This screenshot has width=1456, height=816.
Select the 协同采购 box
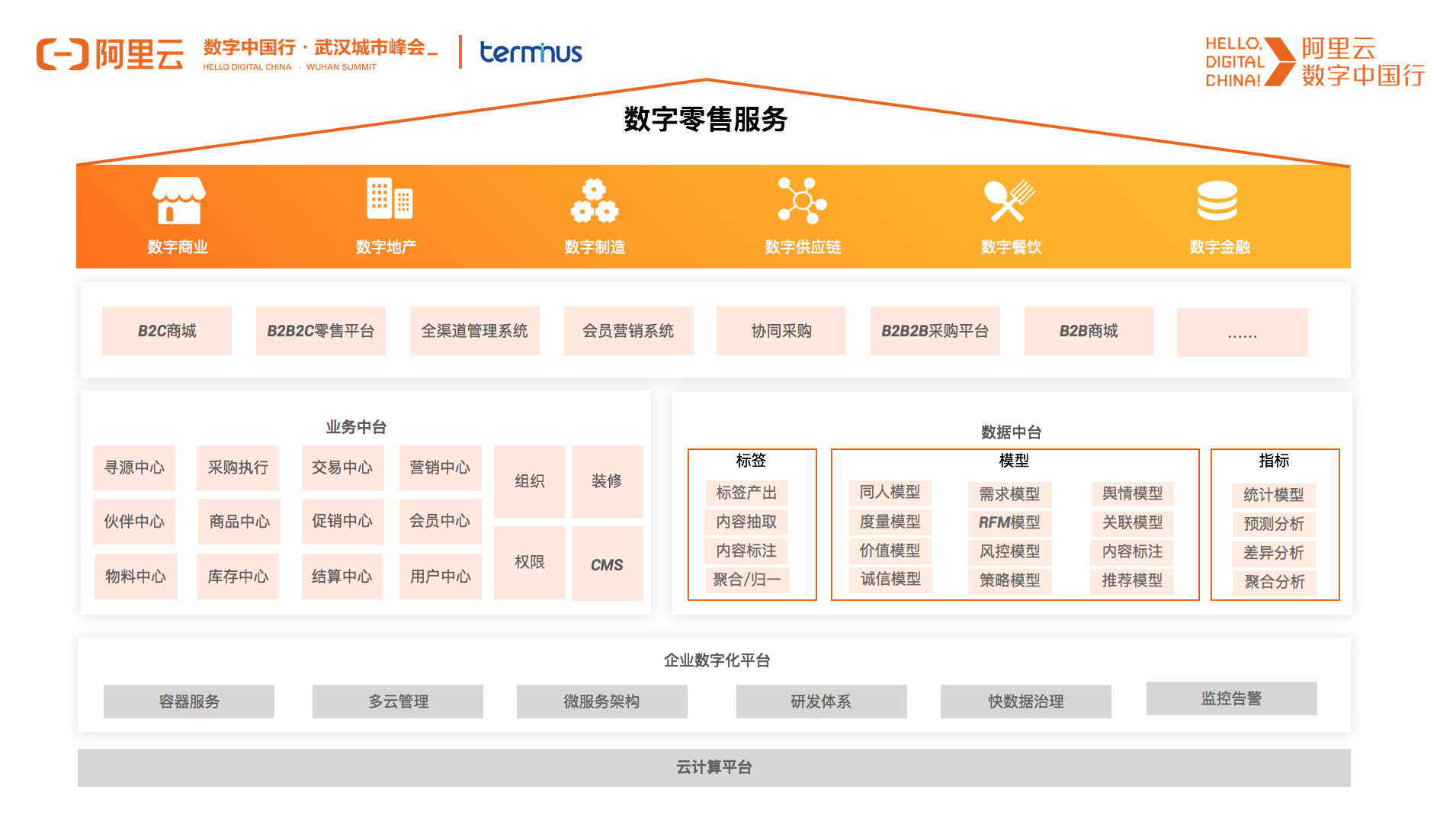781,331
